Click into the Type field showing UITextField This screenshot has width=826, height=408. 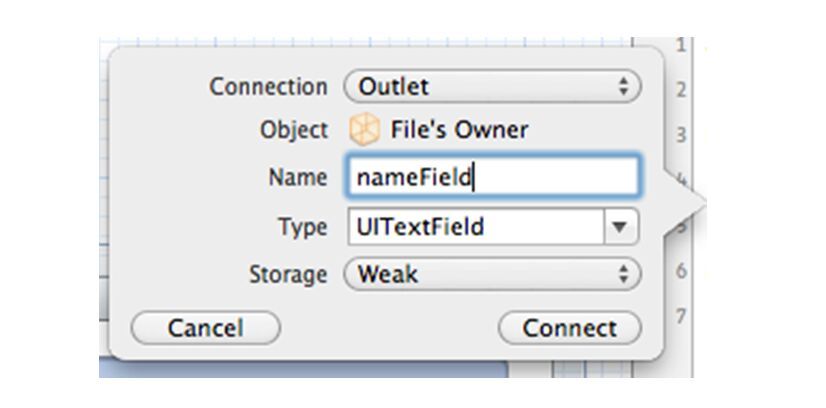click(x=476, y=227)
